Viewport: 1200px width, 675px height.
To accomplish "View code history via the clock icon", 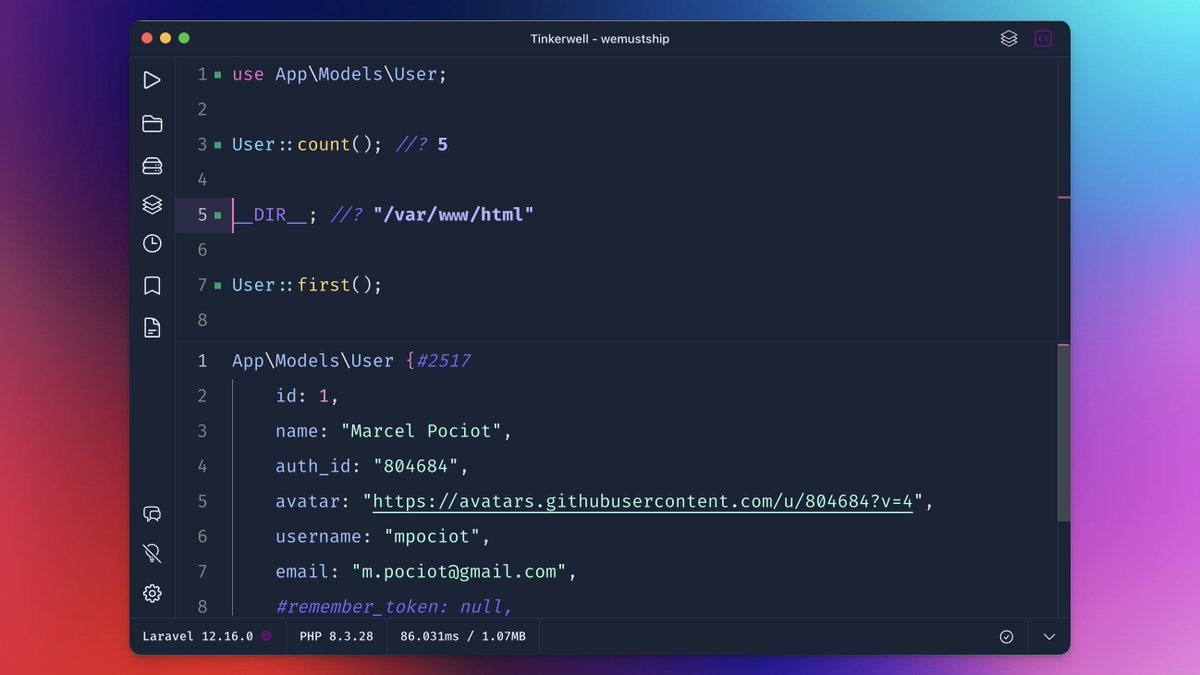I will click(x=152, y=243).
